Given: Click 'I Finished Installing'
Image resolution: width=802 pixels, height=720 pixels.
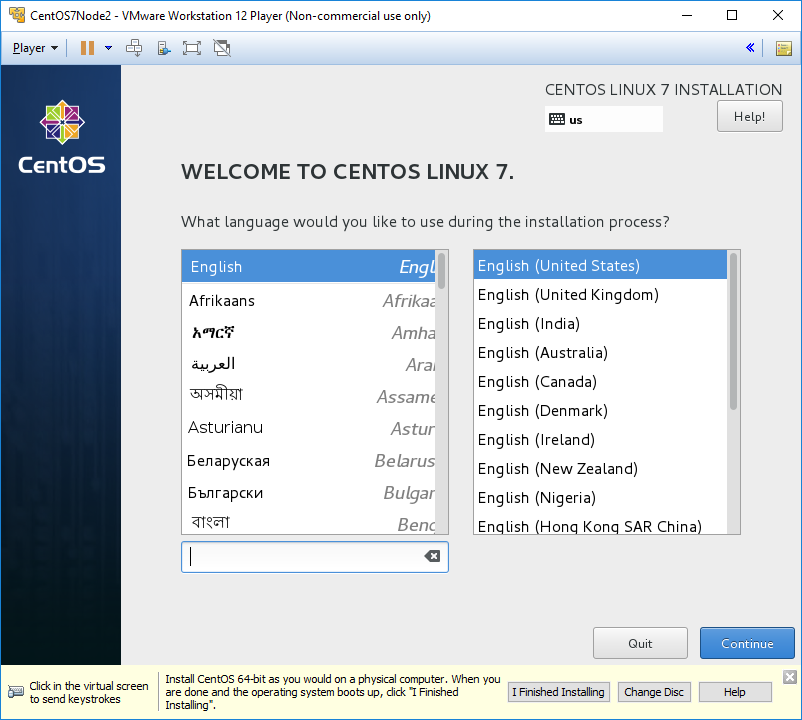Looking at the screenshot, I should click(558, 691).
